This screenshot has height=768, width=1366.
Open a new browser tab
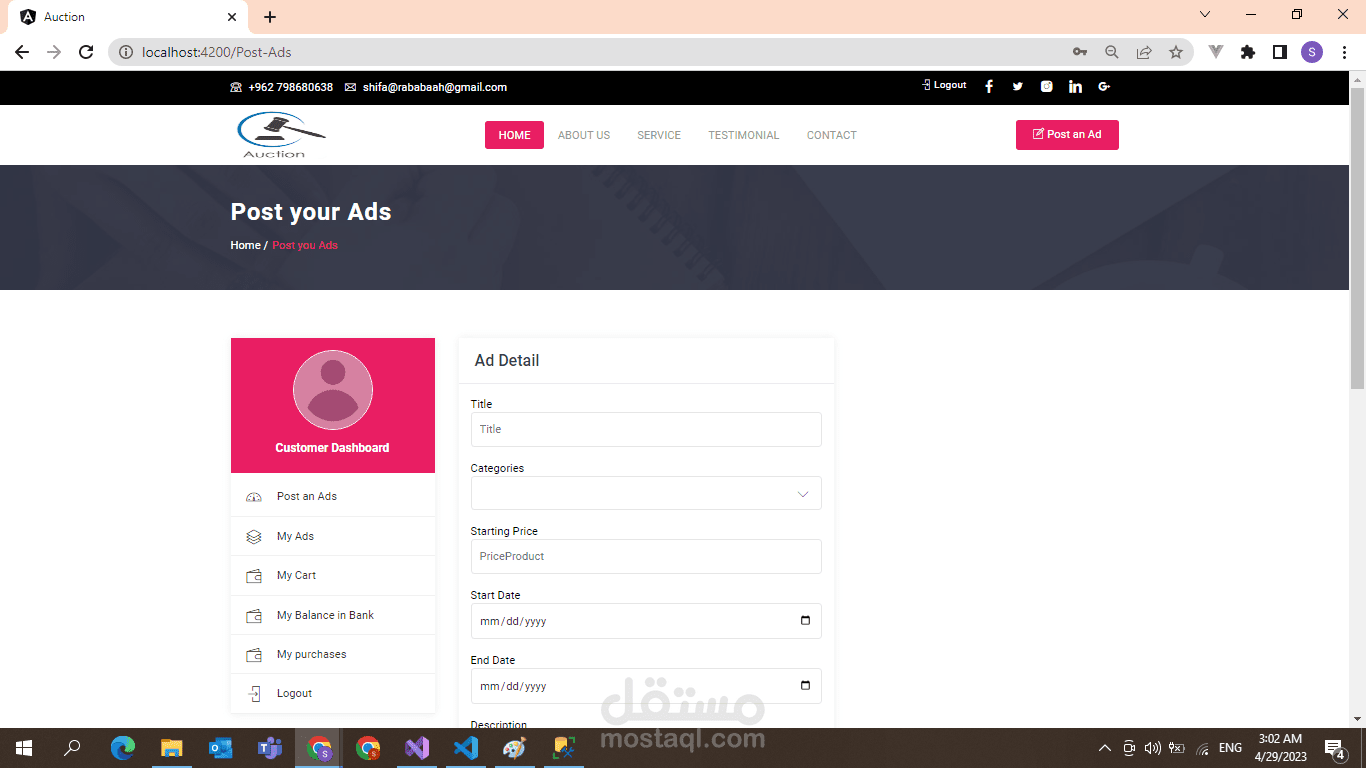270,16
